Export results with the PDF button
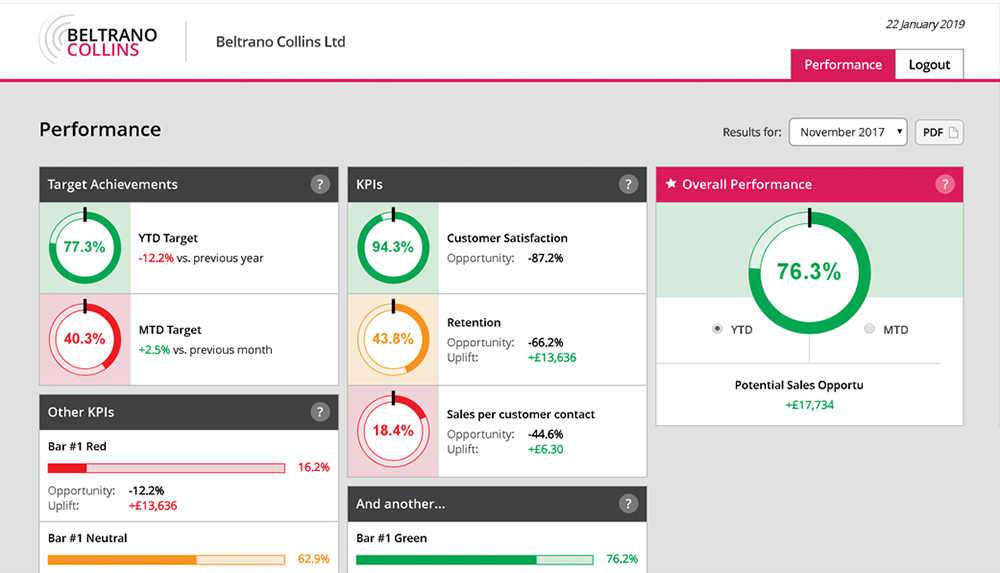Viewport: 1000px width, 573px height. (939, 132)
